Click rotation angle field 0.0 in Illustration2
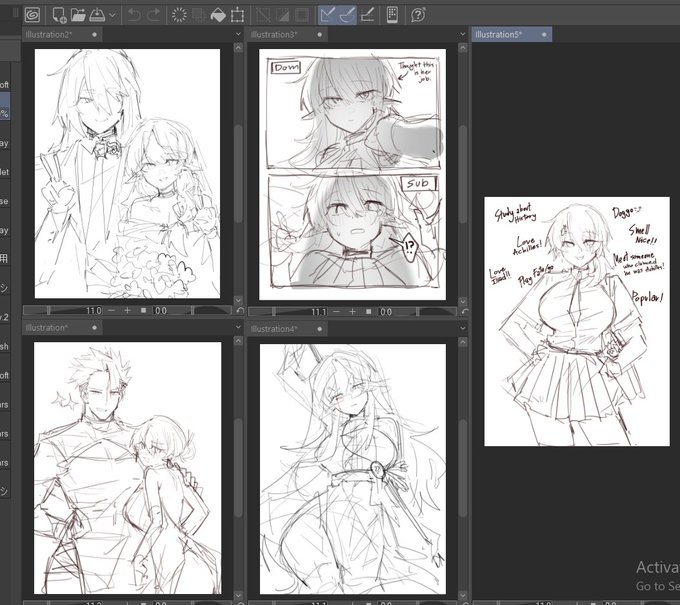This screenshot has width=680, height=605. pyautogui.click(x=161, y=311)
